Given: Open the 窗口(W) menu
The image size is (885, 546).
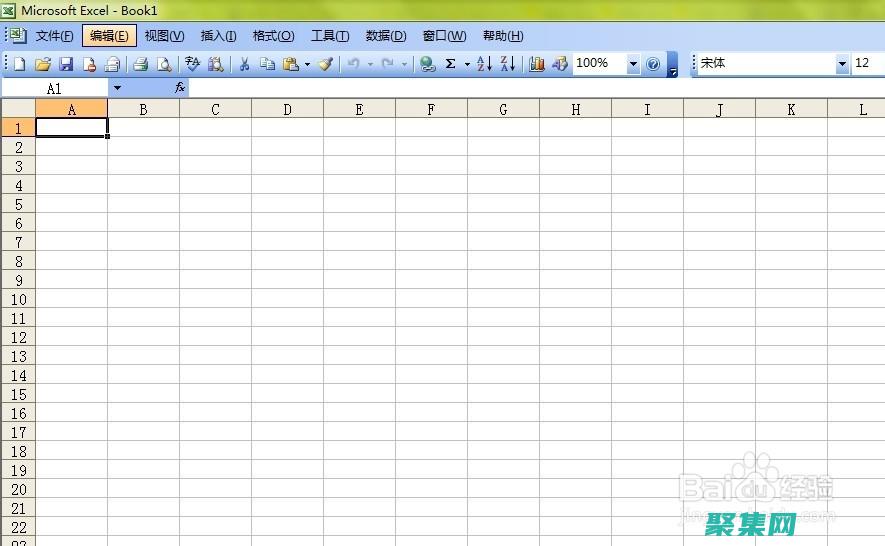Looking at the screenshot, I should click(444, 36).
